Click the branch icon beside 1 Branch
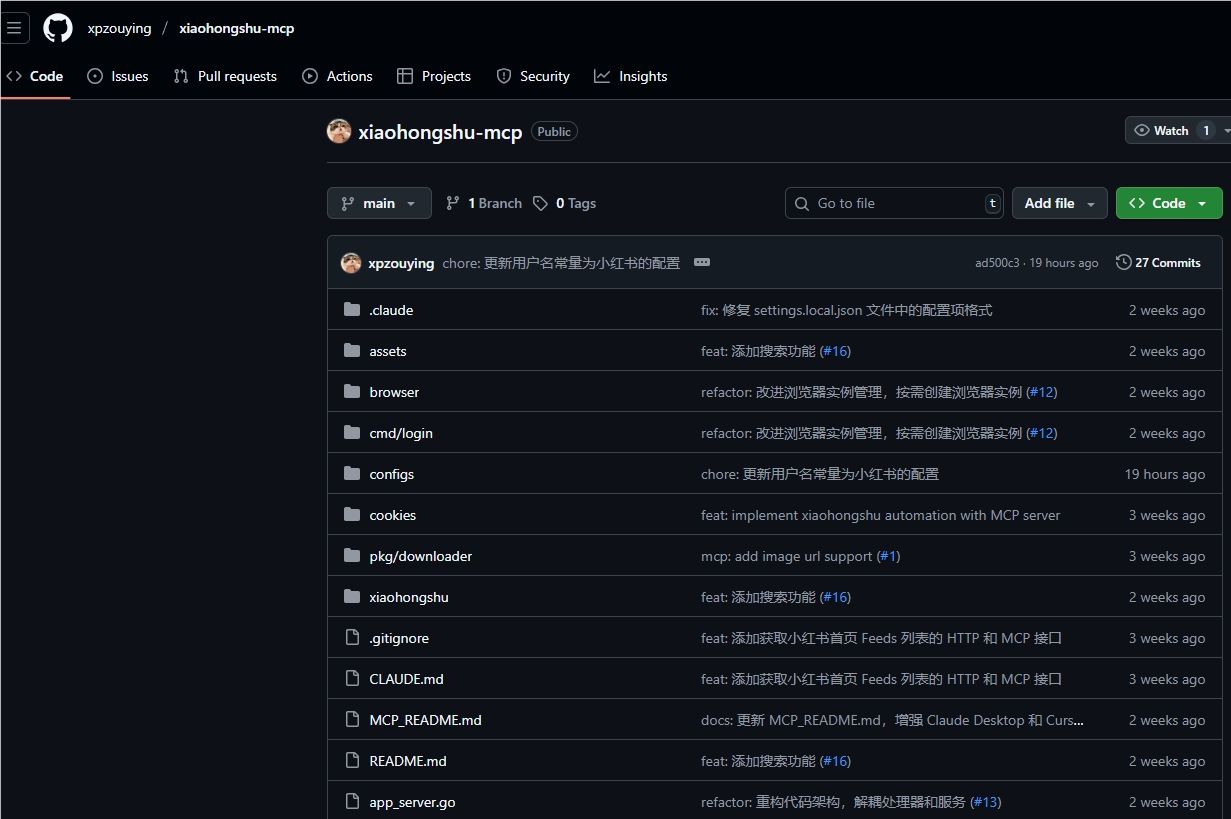Image resolution: width=1231 pixels, height=819 pixels. 453,203
